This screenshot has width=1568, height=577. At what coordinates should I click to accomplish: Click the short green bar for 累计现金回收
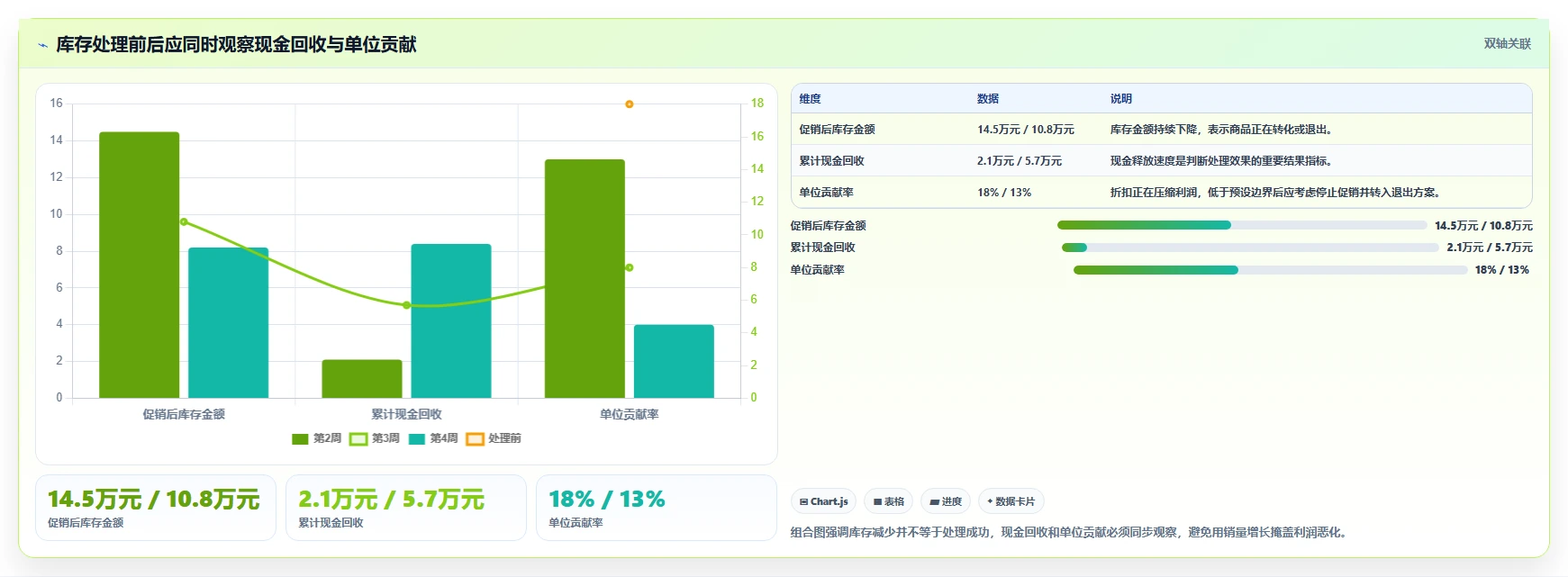click(362, 379)
